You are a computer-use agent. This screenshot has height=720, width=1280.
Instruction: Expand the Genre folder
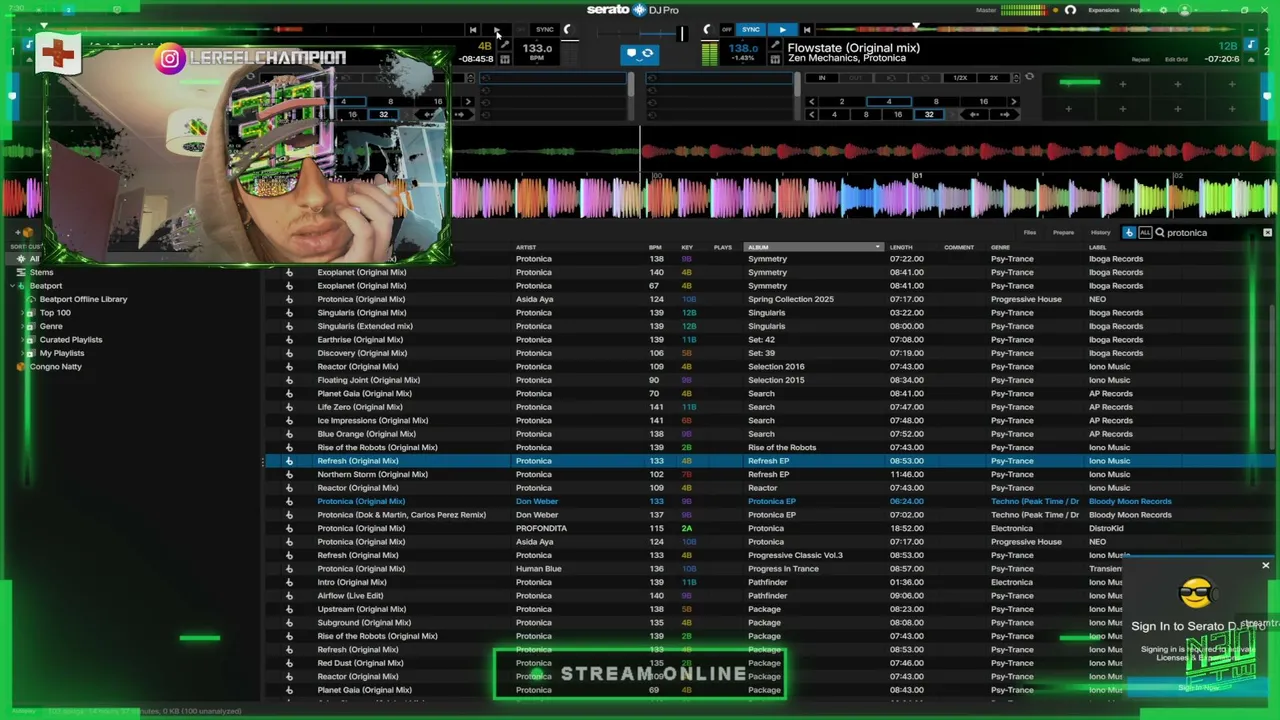pos(24,326)
